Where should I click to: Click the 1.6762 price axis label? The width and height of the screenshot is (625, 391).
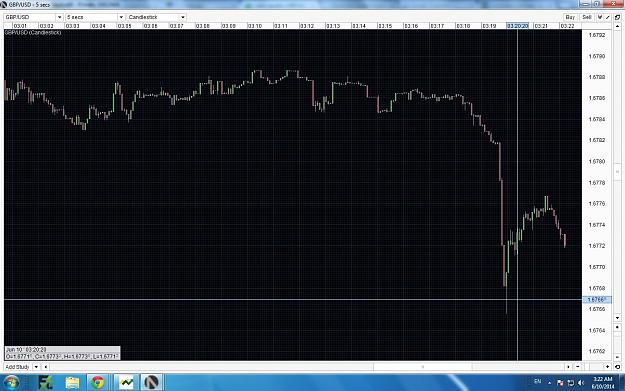pos(597,352)
